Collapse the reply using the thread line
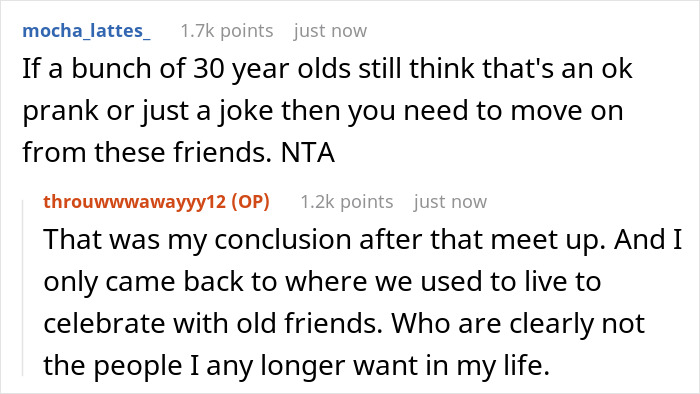 coord(23,288)
